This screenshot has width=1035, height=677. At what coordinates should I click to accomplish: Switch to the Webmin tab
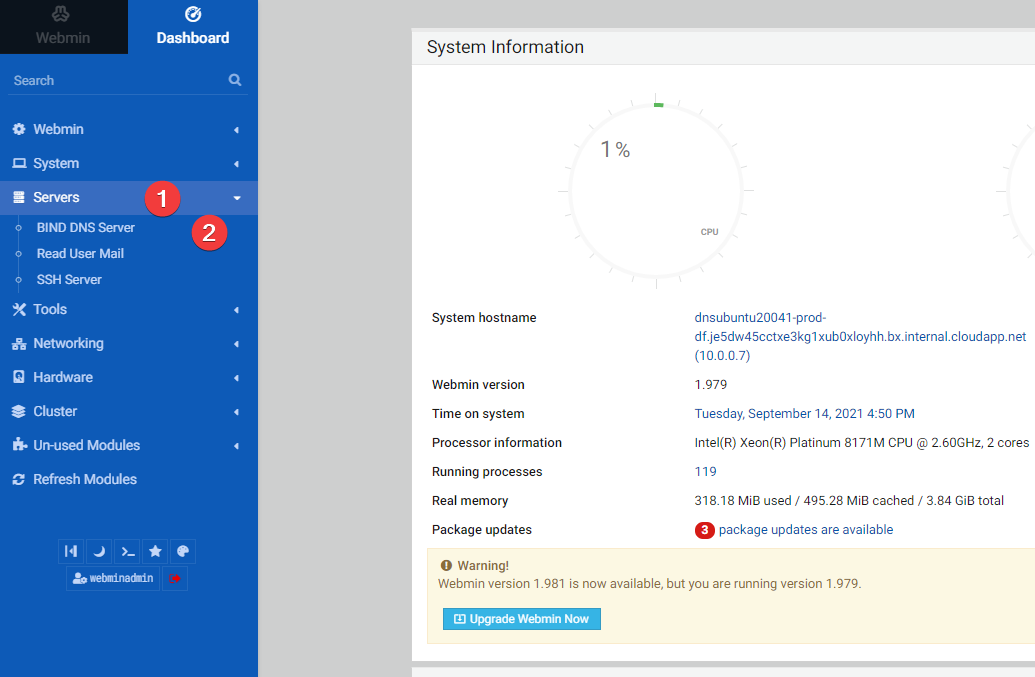pyautogui.click(x=63, y=27)
